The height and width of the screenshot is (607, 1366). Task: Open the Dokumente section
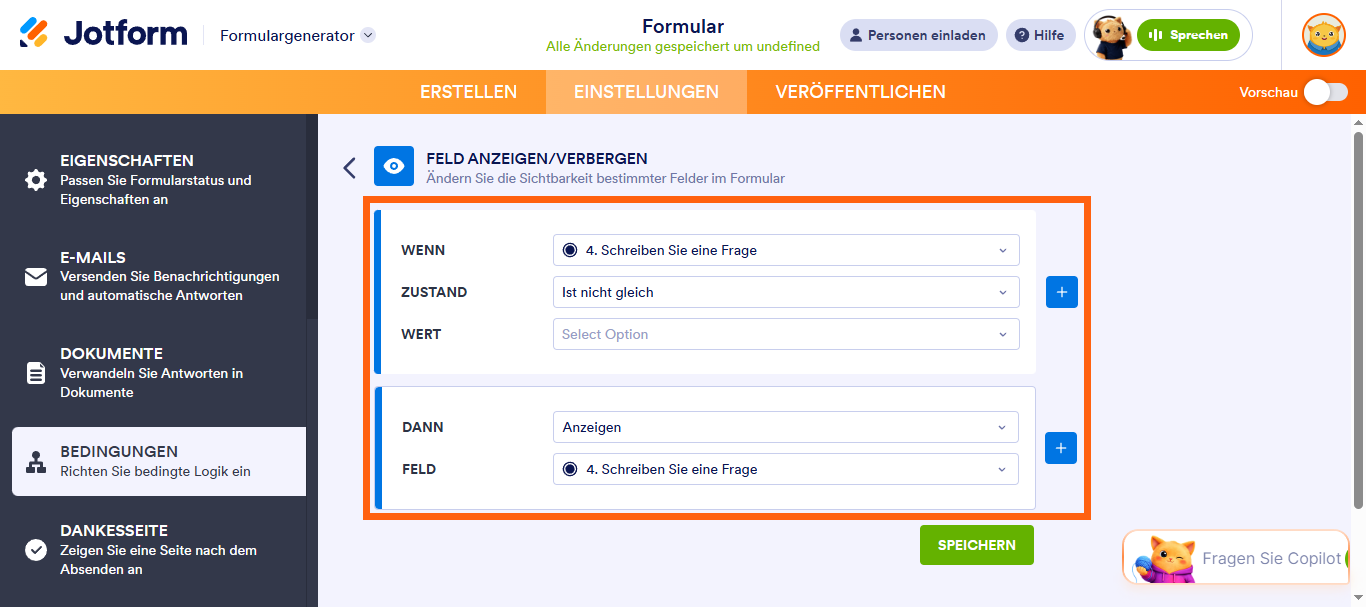(x=159, y=373)
